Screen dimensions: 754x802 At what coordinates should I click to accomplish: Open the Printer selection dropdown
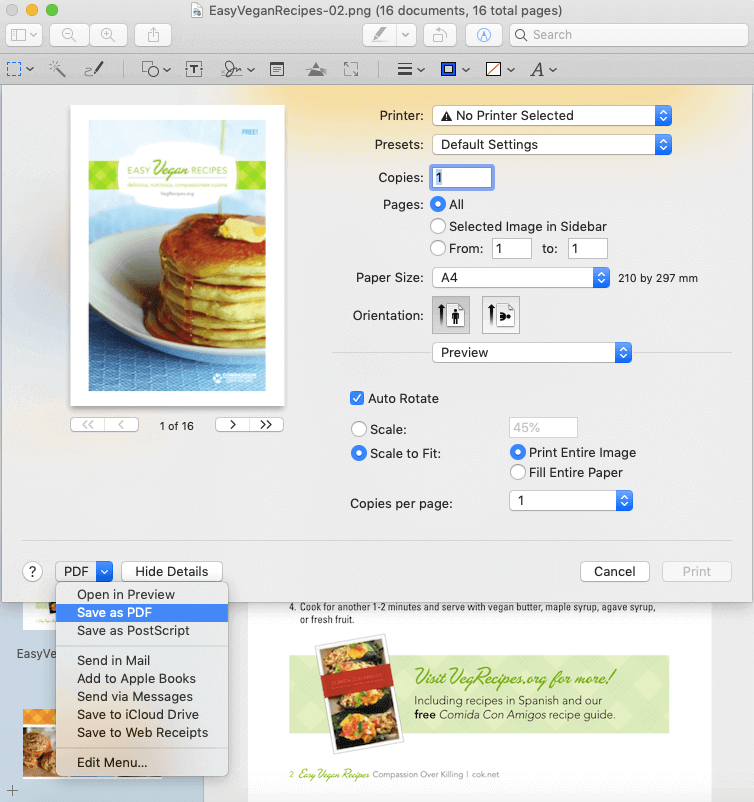(x=551, y=116)
